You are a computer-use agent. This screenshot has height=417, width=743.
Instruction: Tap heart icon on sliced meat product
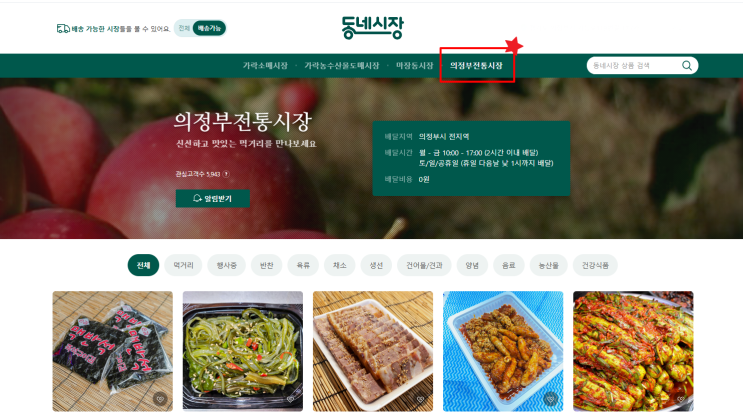[420, 399]
